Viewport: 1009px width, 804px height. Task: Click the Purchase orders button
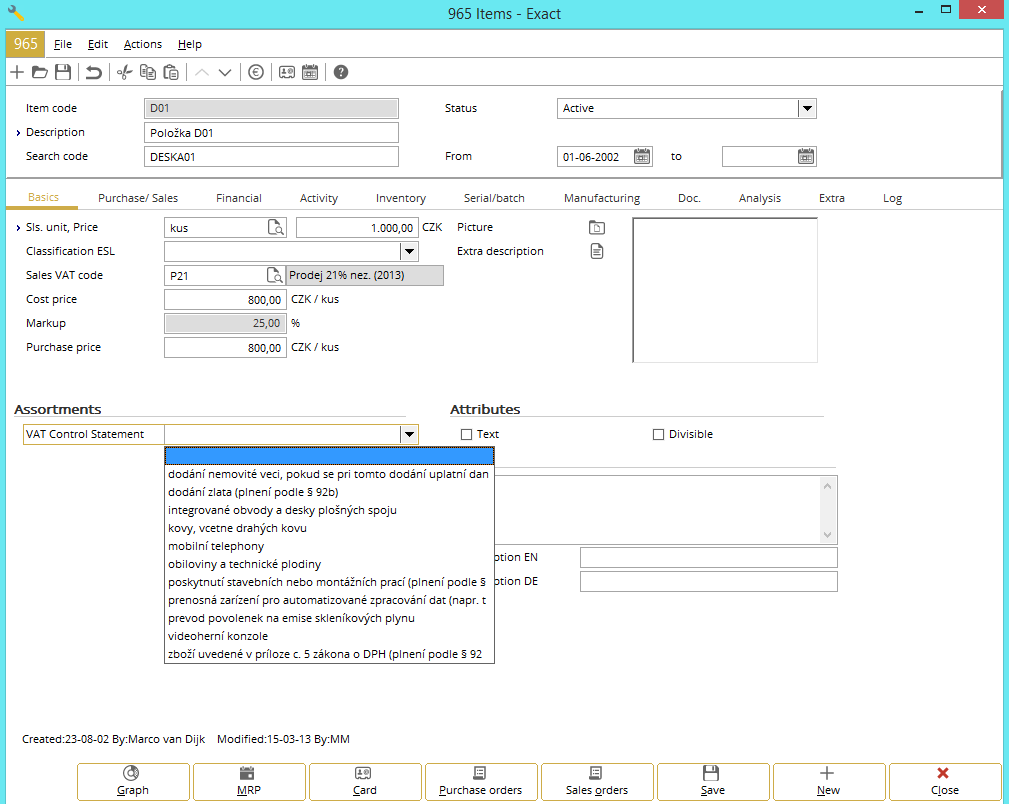pyautogui.click(x=481, y=781)
